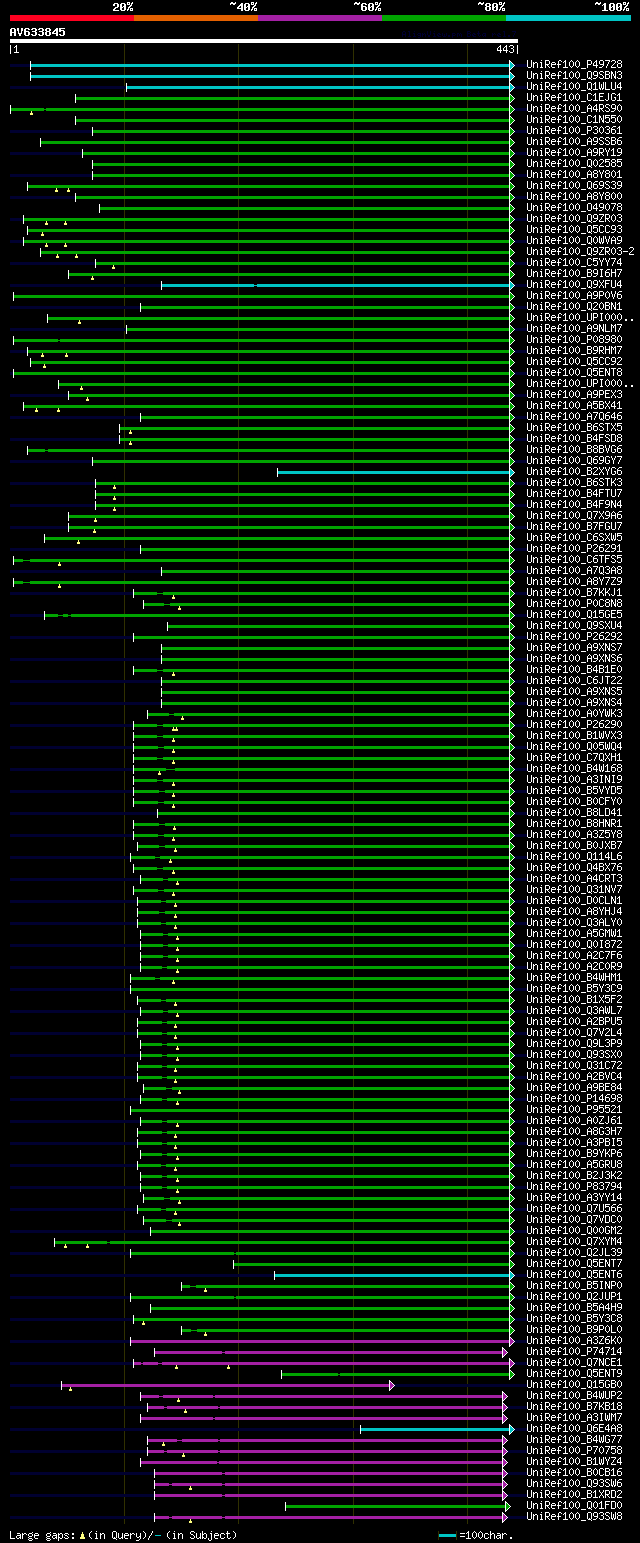Select the UniRef100_B4WUP2 hit label
Viewport: 640px width, 1543px height.
coord(574,1396)
